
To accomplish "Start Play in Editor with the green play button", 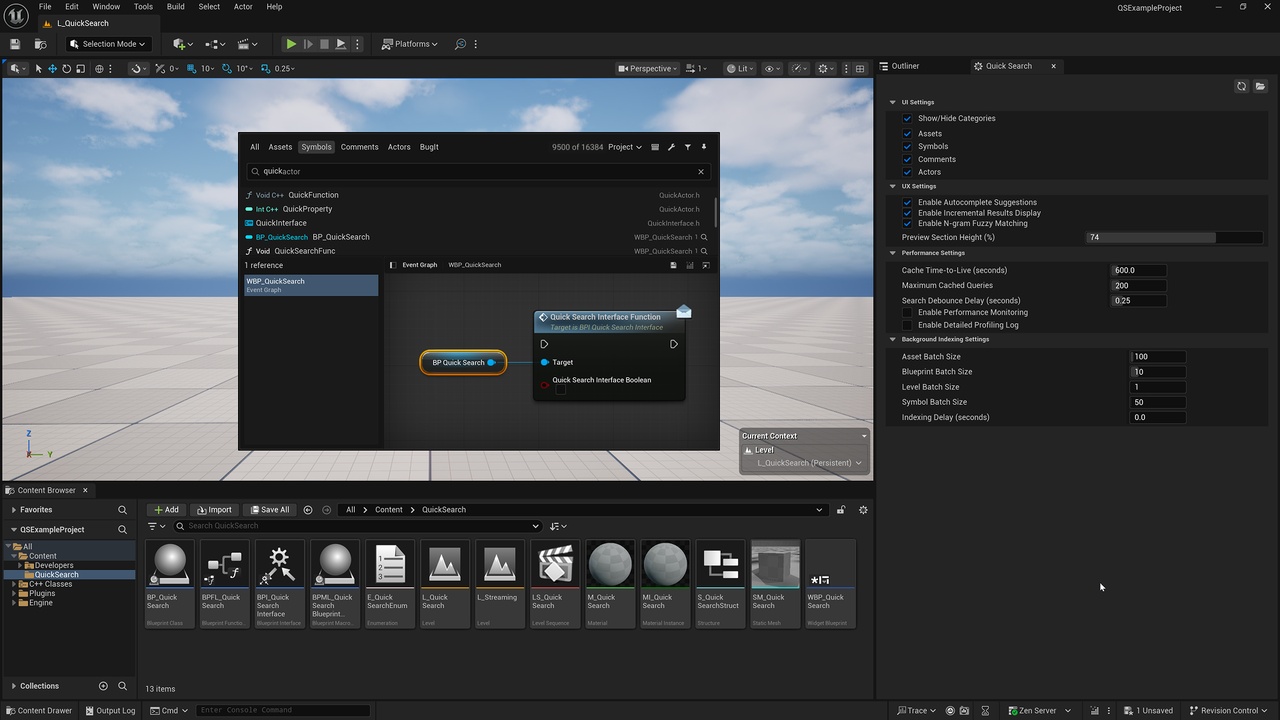I will click(290, 44).
